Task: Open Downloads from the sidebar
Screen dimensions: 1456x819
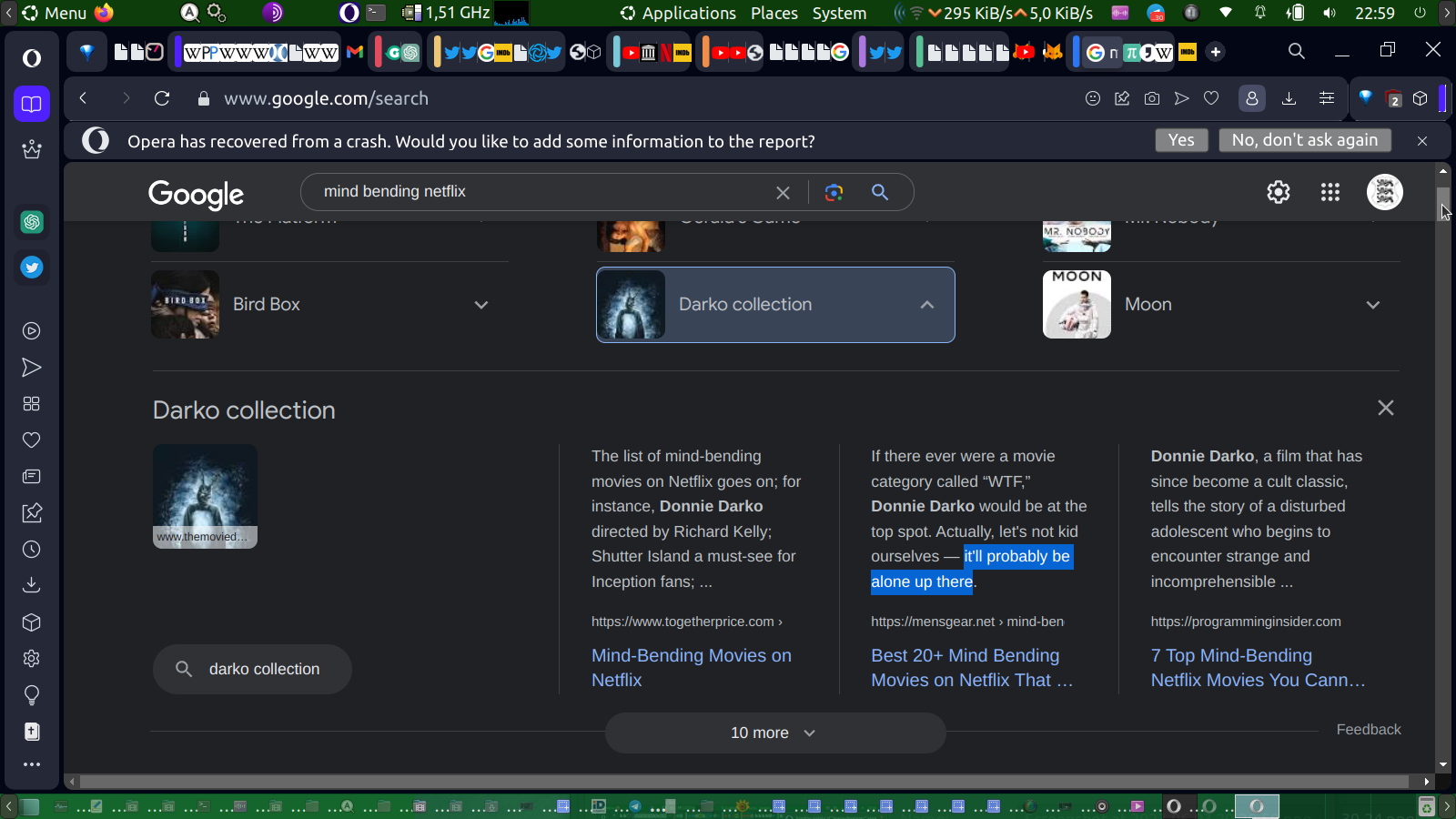Action: click(32, 585)
